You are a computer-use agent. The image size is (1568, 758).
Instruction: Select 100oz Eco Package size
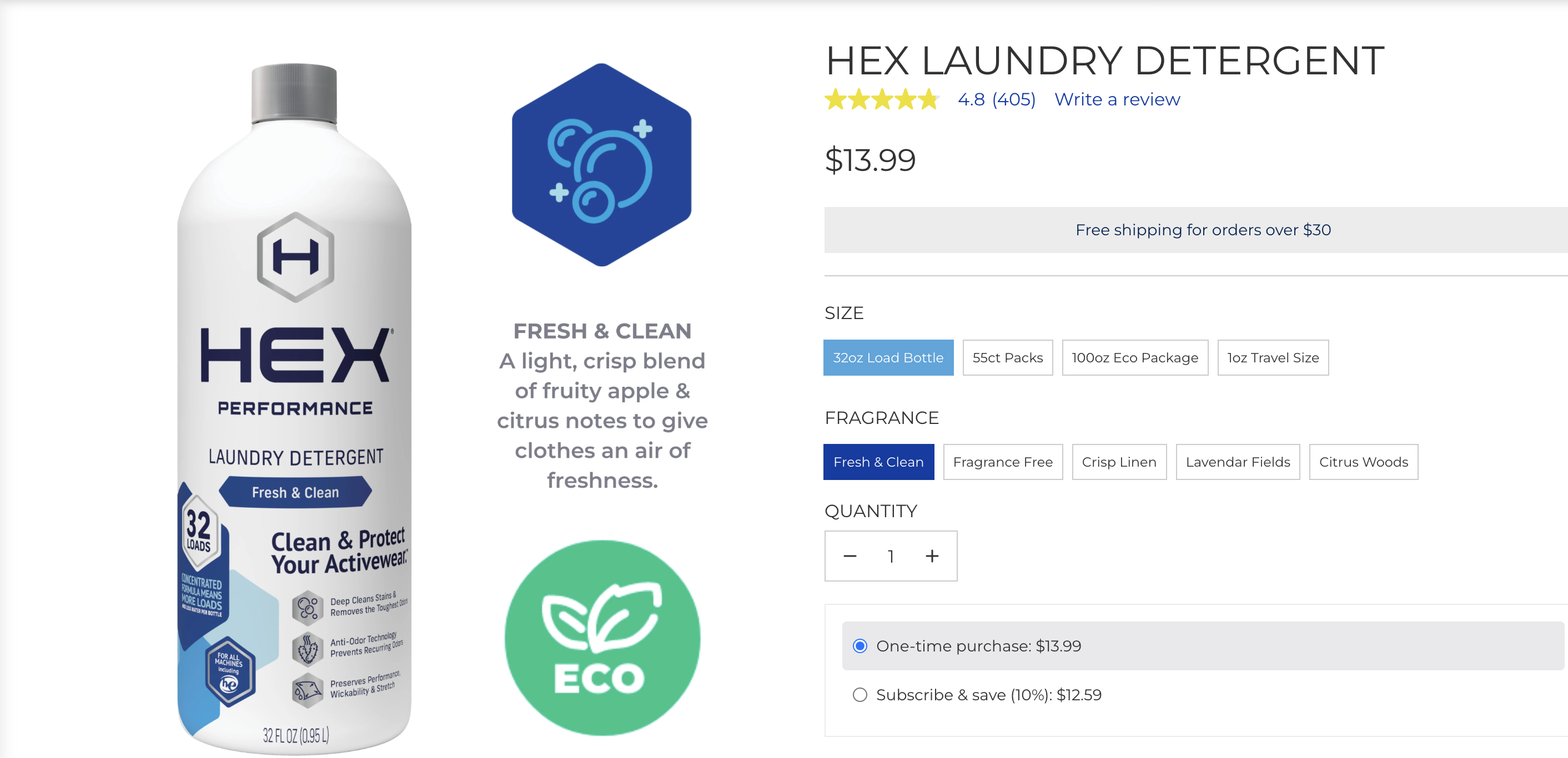1134,358
